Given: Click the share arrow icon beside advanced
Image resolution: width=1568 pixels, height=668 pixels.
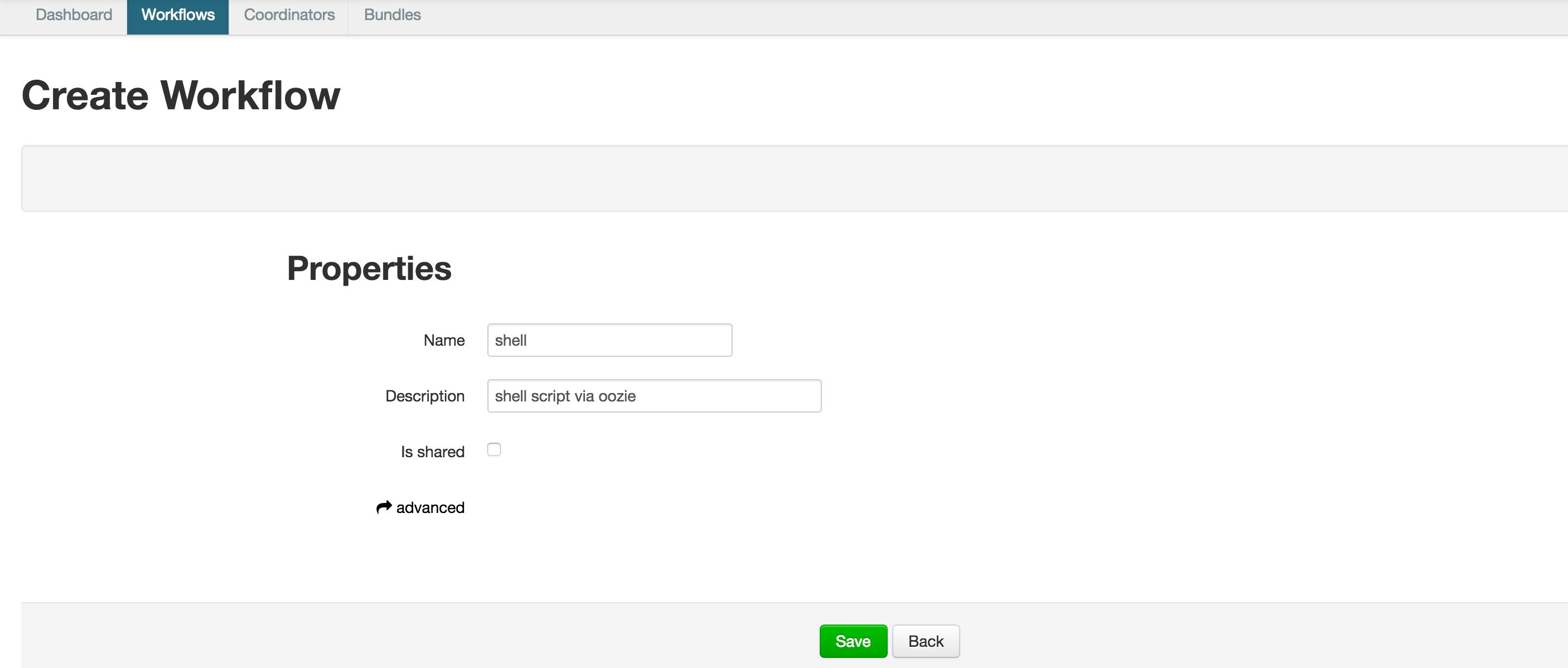Looking at the screenshot, I should click(384, 507).
